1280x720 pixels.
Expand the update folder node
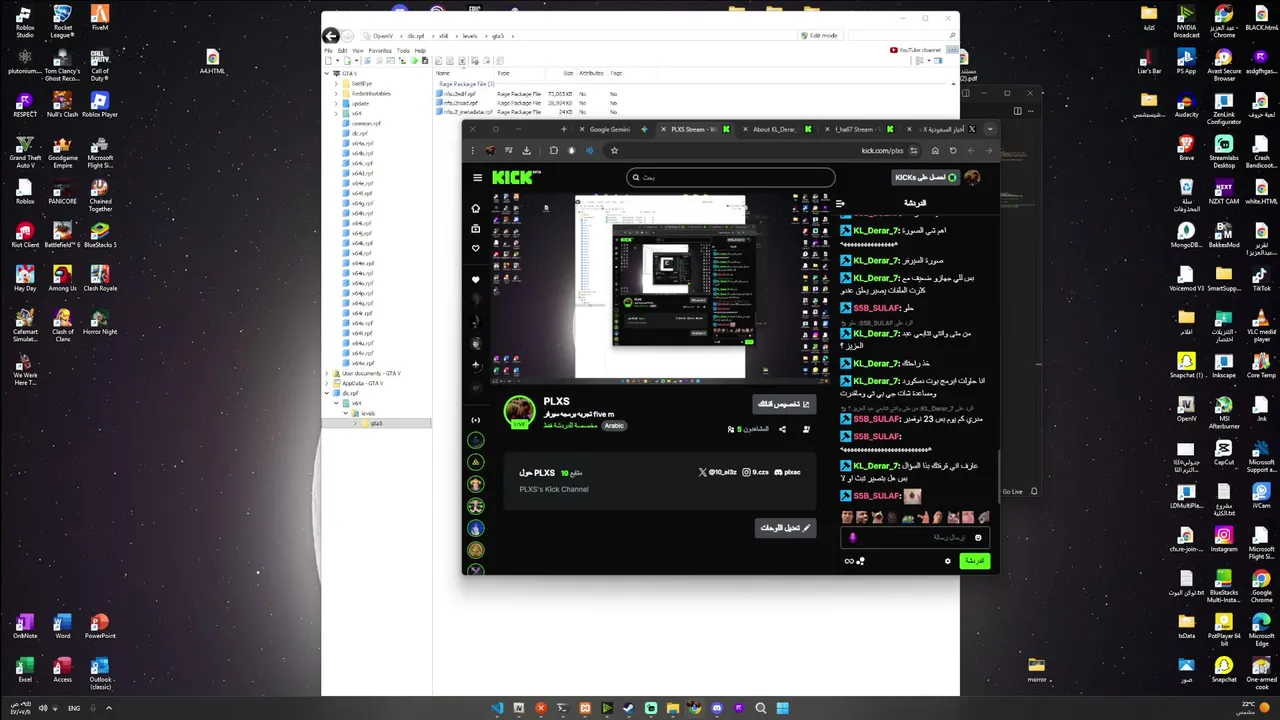click(x=336, y=103)
